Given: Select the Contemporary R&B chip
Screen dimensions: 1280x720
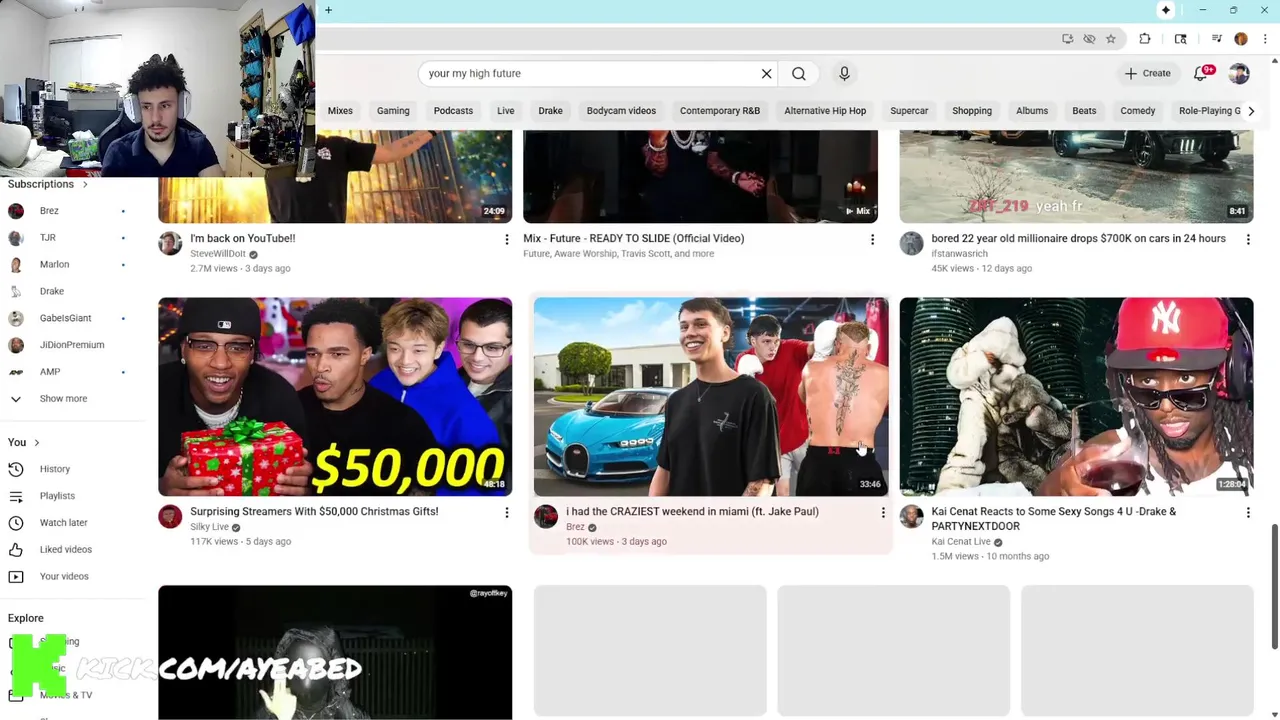Looking at the screenshot, I should point(720,111).
